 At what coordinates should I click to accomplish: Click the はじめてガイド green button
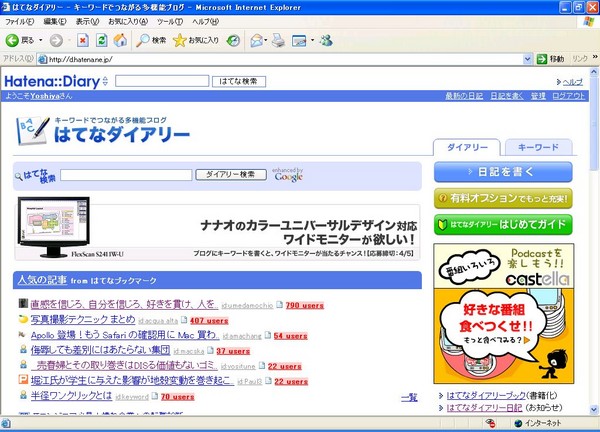click(x=503, y=224)
